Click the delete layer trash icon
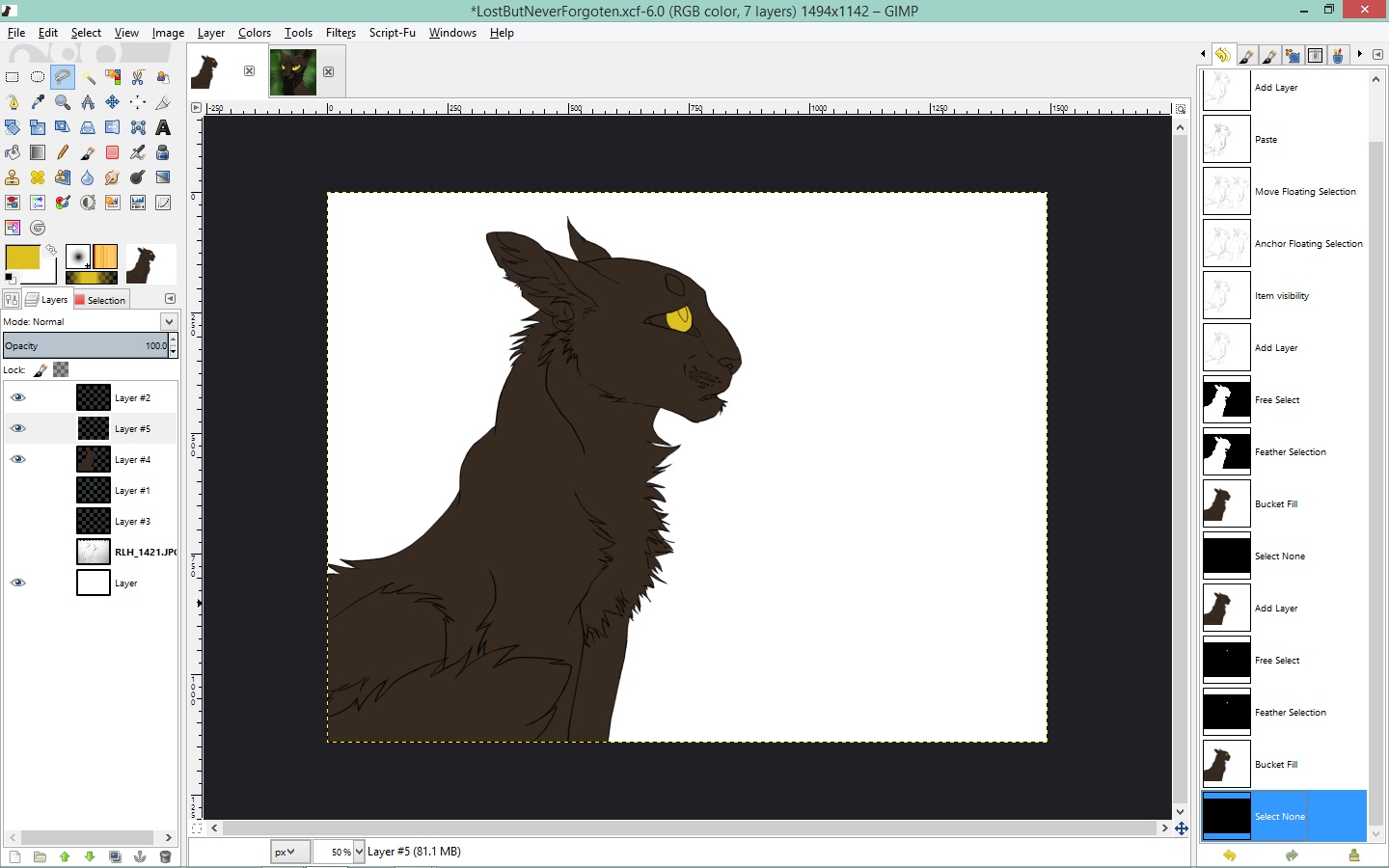 (x=165, y=856)
